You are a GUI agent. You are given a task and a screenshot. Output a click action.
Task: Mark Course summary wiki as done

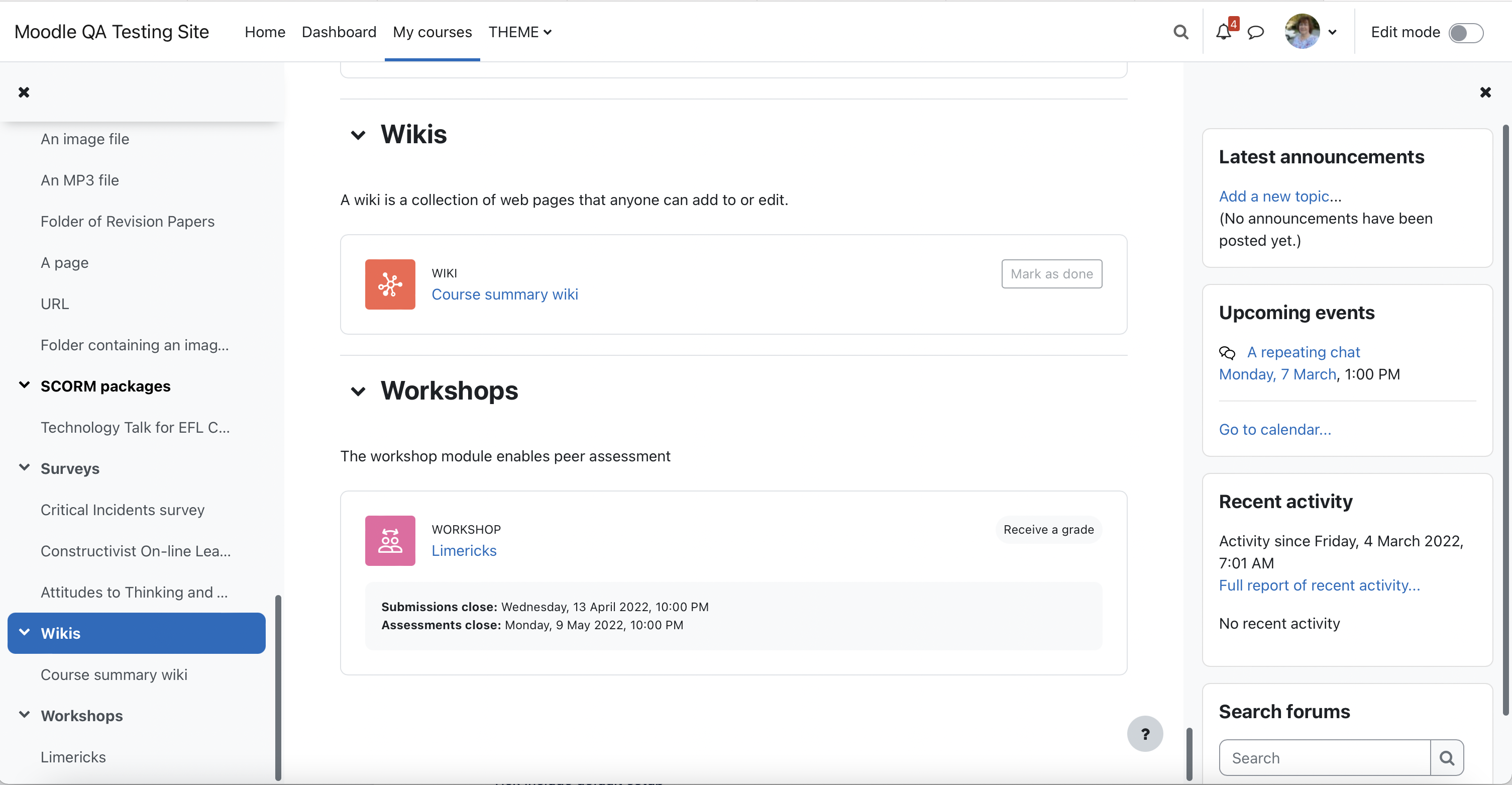(x=1051, y=273)
